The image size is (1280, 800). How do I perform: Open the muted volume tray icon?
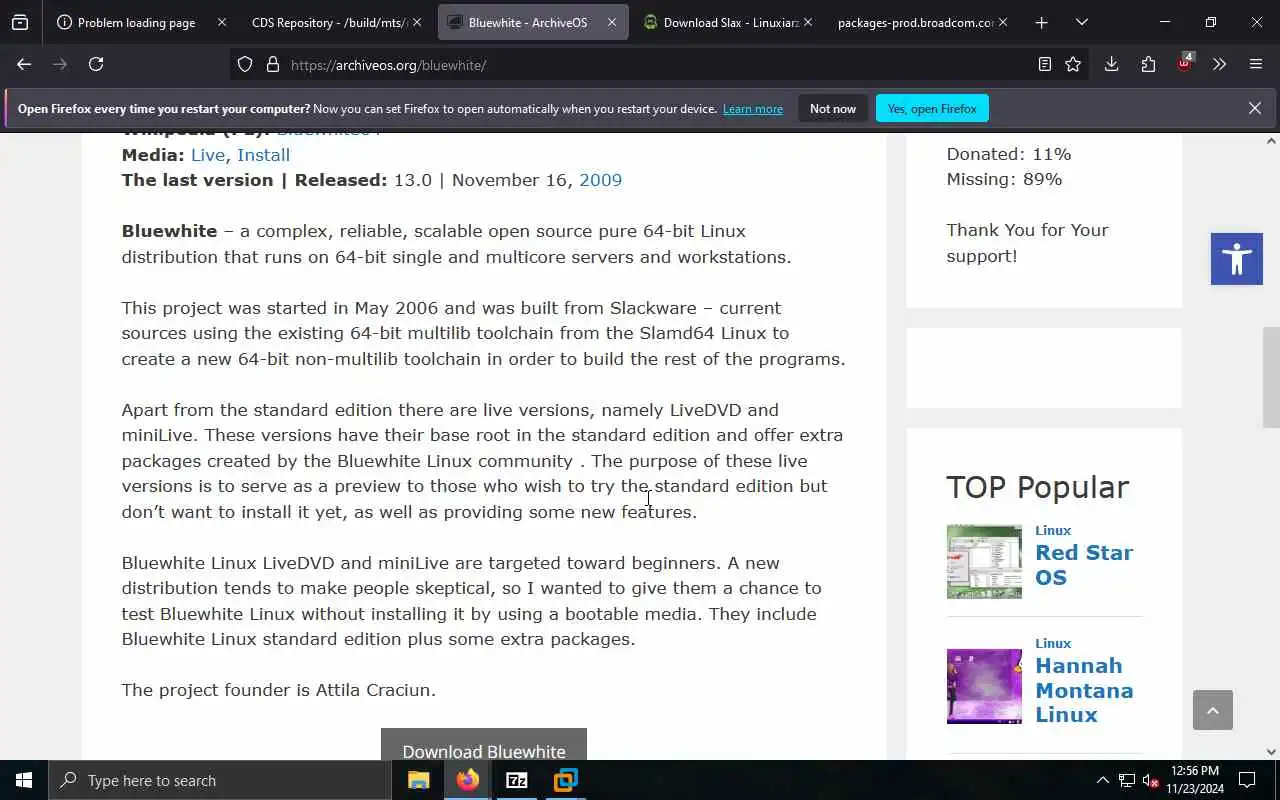1150,780
